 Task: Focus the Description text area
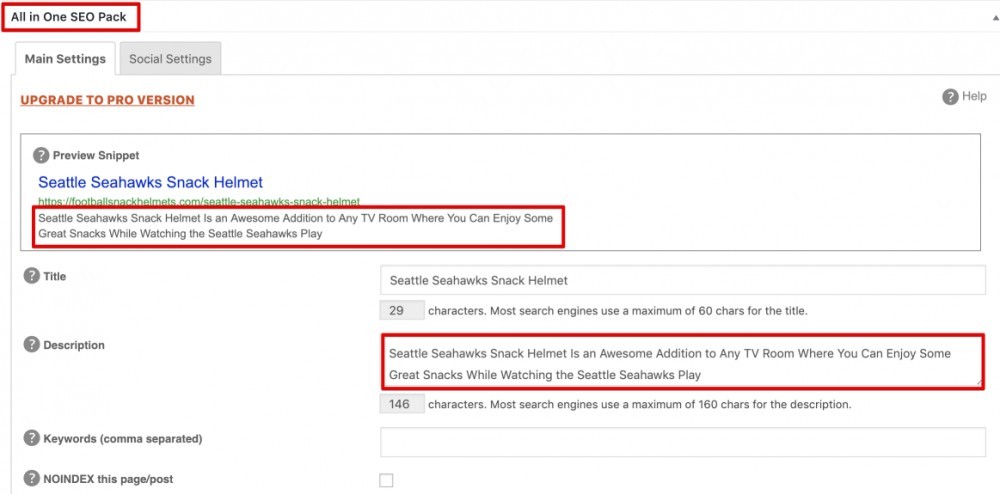tap(683, 361)
